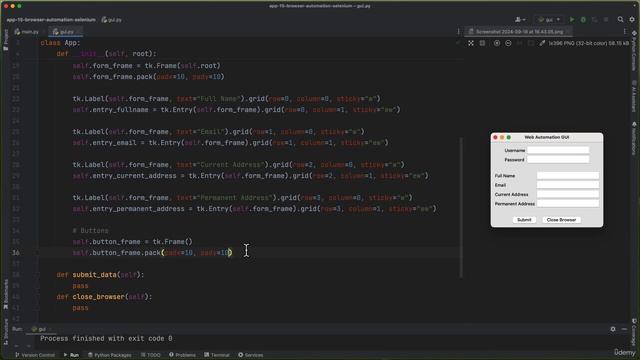Click the project name breadcrumb

[x=51, y=20]
